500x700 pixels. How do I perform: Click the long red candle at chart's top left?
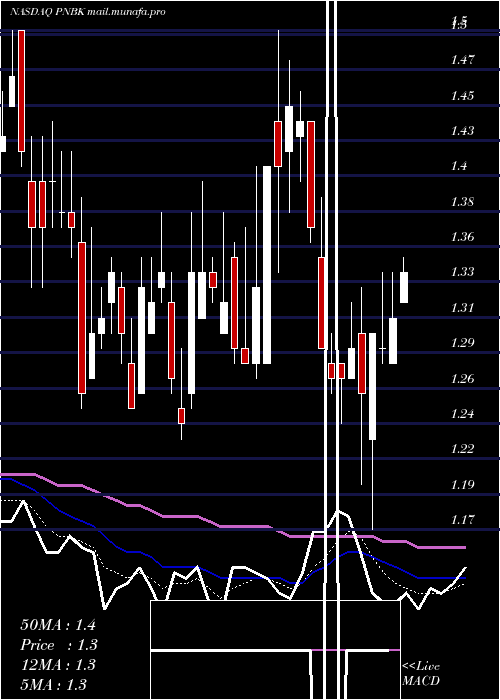point(21,91)
